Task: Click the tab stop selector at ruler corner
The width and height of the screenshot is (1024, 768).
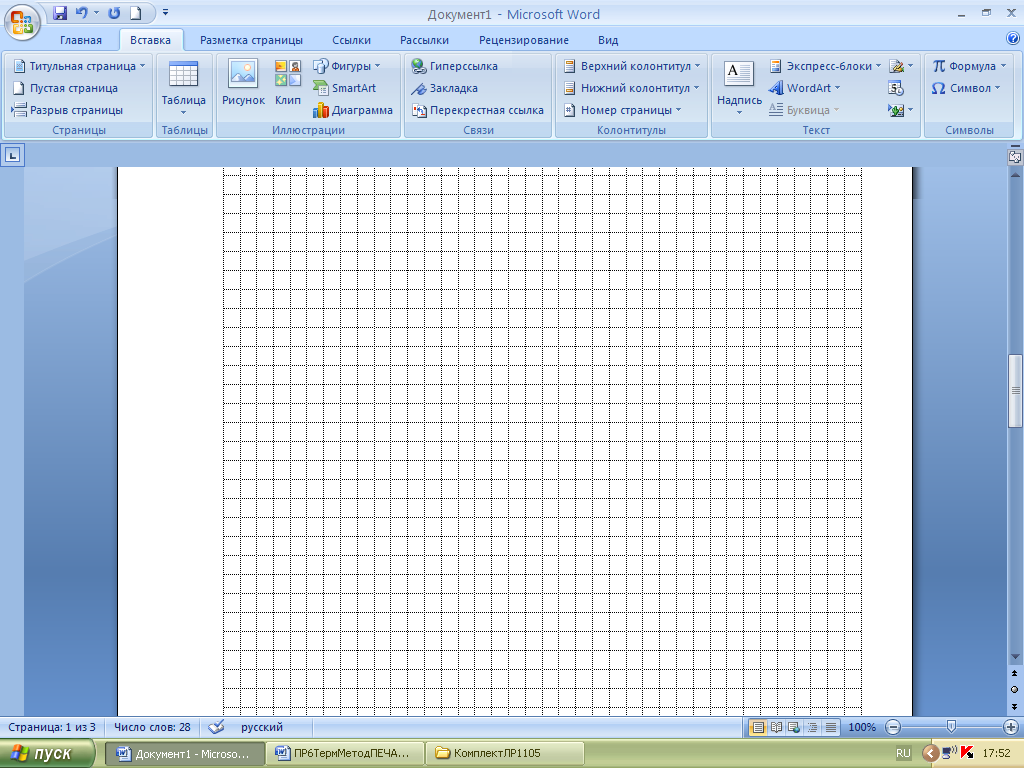Action: [x=13, y=155]
